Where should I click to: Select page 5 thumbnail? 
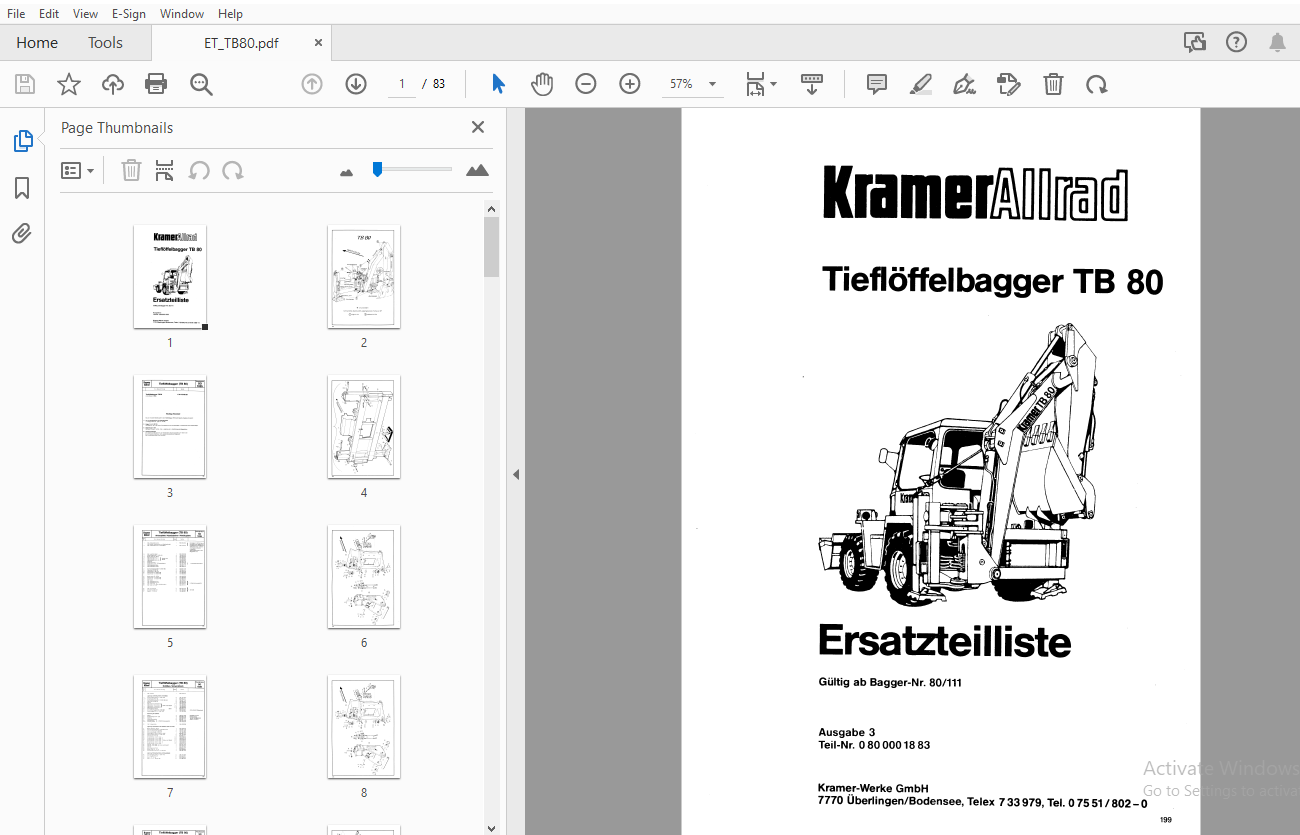(x=170, y=577)
